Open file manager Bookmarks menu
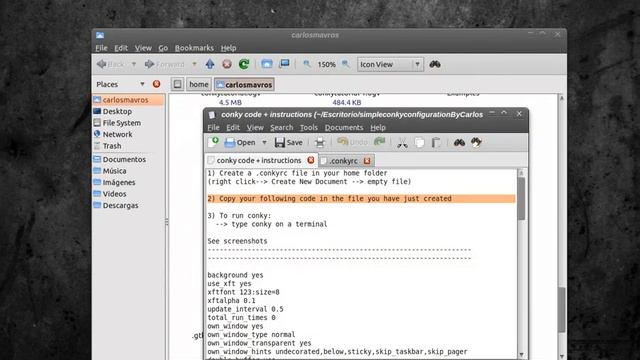 194,48
